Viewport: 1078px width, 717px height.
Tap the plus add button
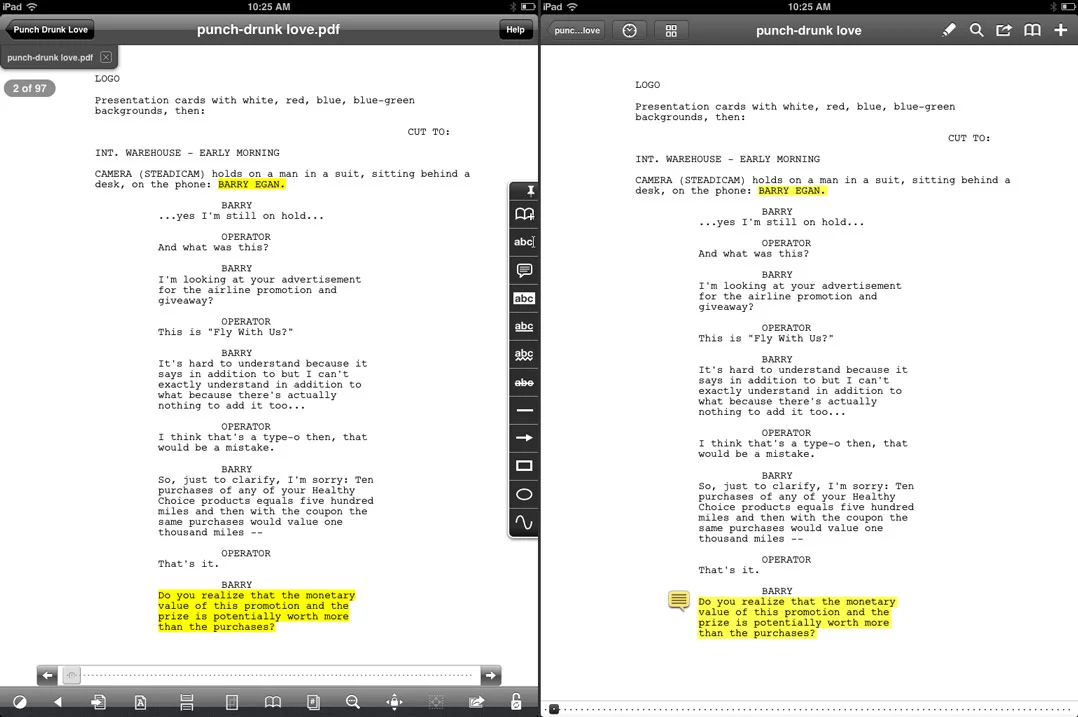point(1061,30)
